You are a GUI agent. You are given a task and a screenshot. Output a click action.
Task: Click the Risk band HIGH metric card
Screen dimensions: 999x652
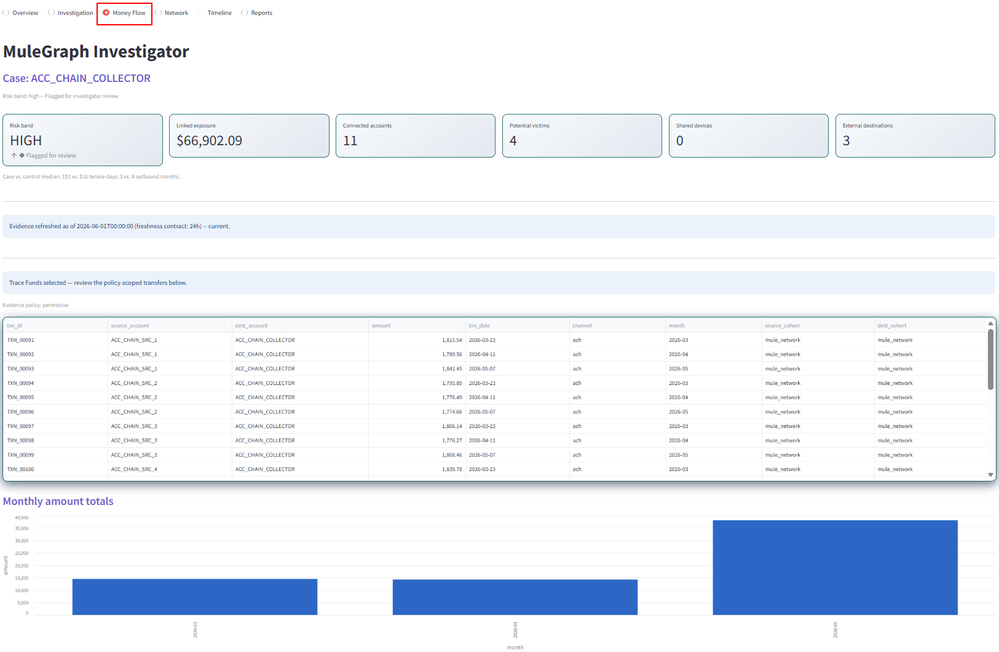click(83, 140)
